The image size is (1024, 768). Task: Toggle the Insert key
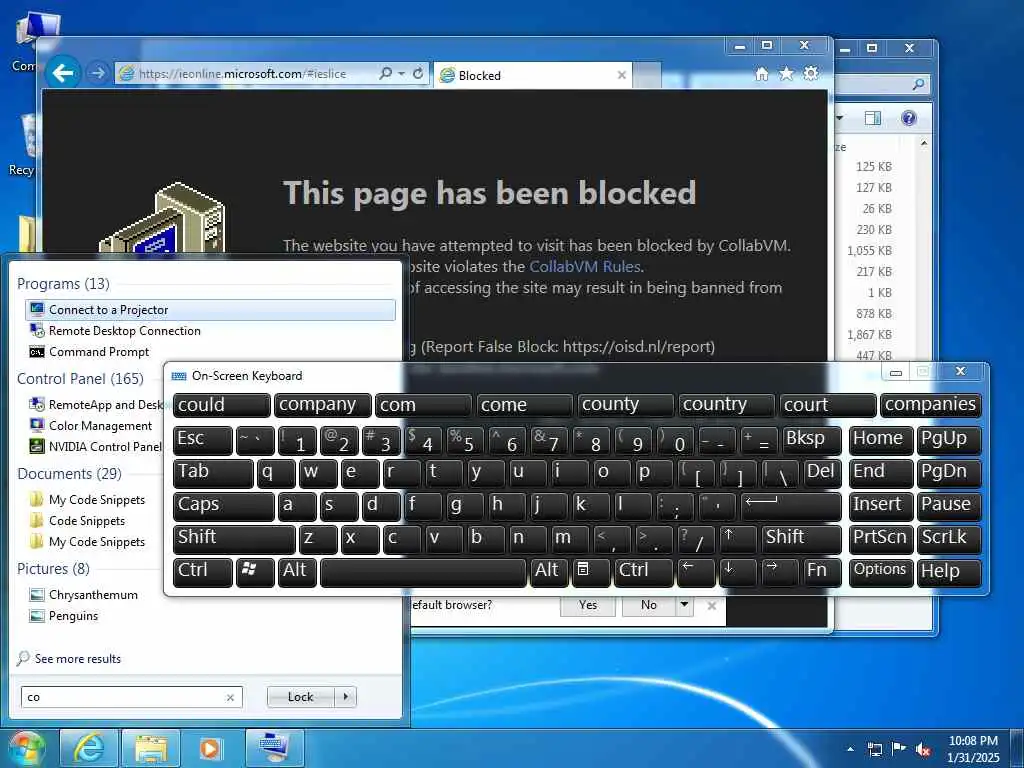(x=881, y=505)
